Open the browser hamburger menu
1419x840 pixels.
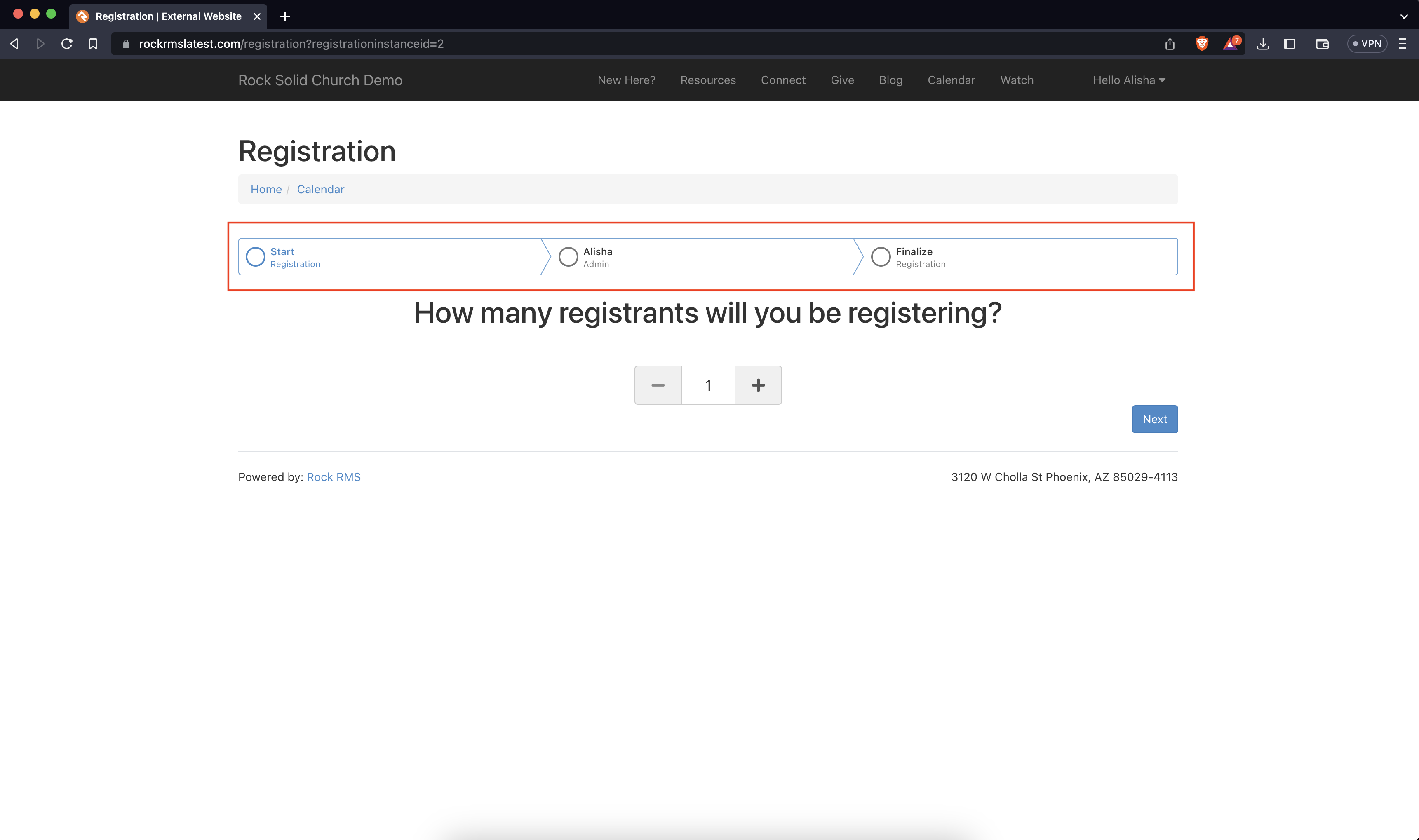click(x=1403, y=44)
